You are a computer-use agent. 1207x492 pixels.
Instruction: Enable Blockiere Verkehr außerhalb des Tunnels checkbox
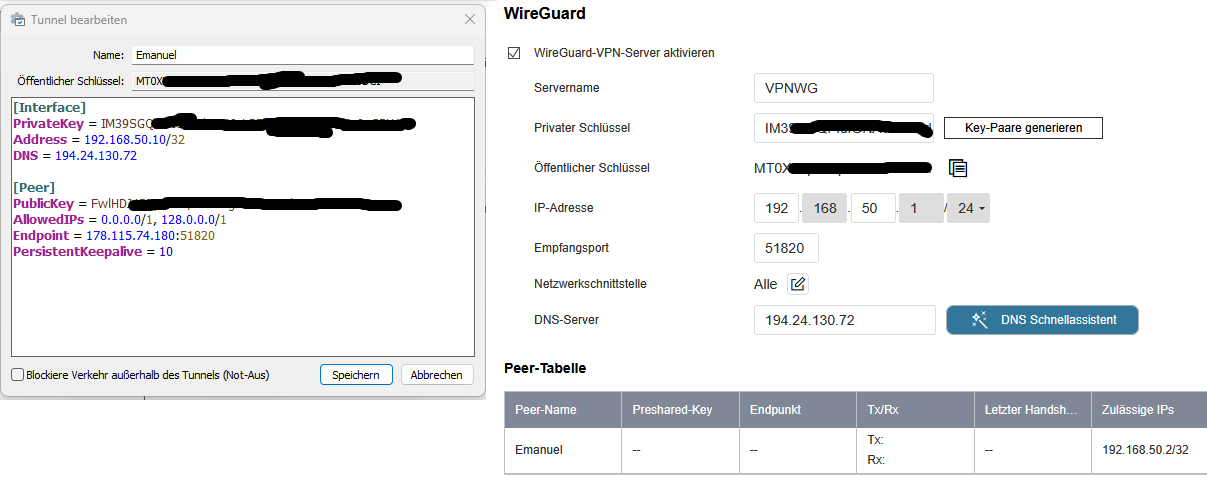pos(18,375)
